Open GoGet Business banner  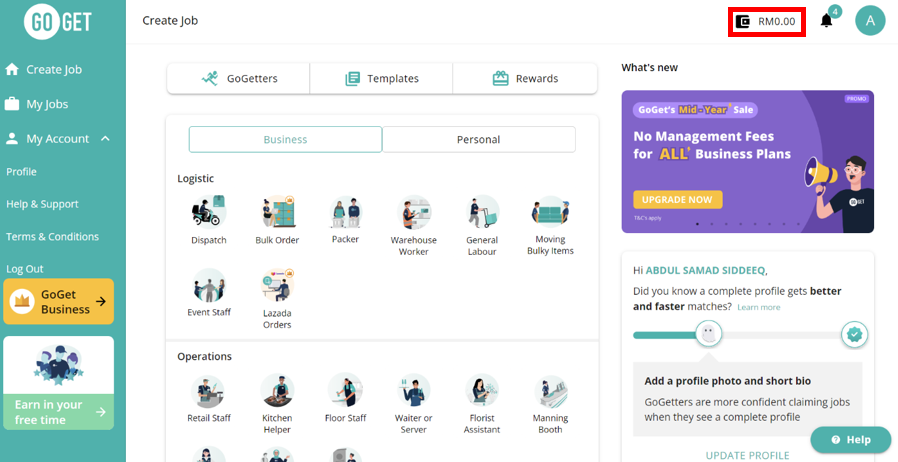coord(58,302)
